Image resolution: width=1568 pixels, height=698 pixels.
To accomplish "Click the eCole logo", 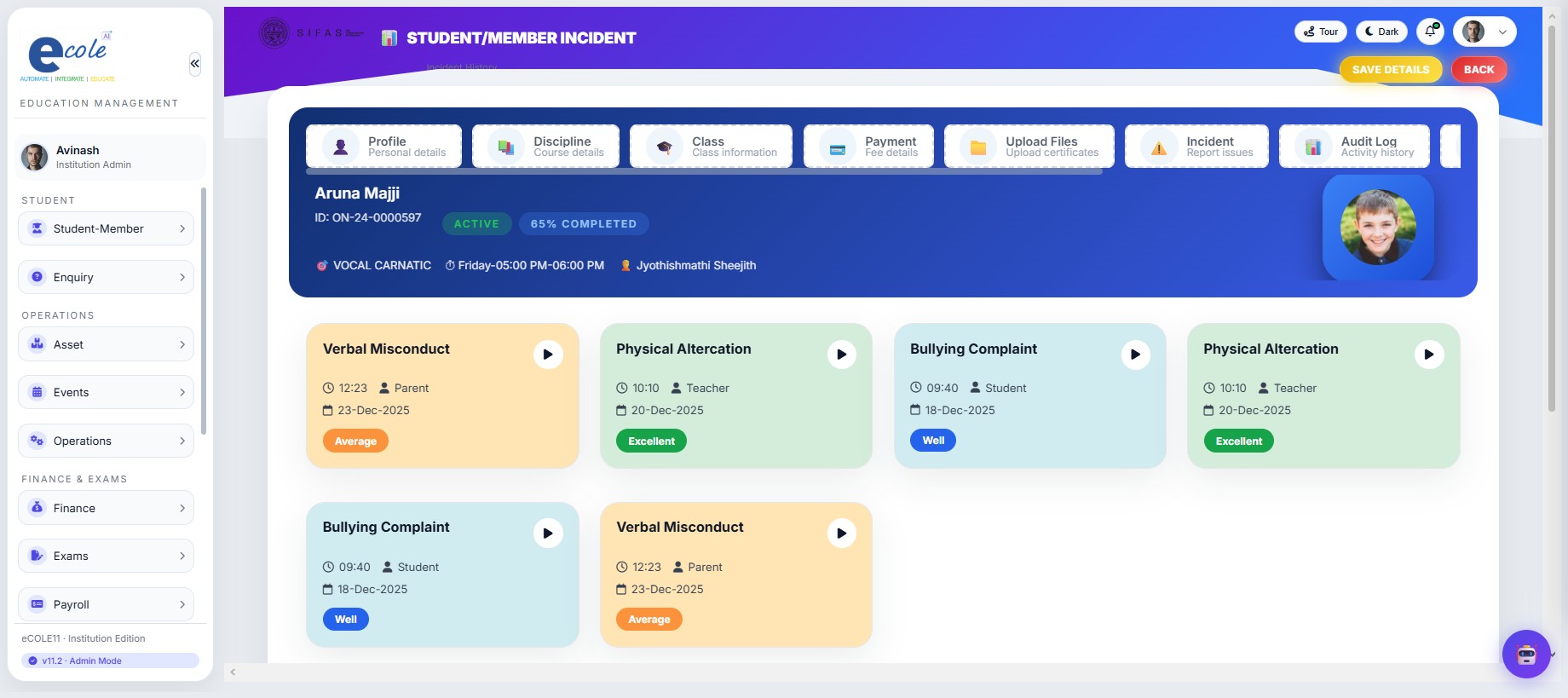I will (68, 55).
